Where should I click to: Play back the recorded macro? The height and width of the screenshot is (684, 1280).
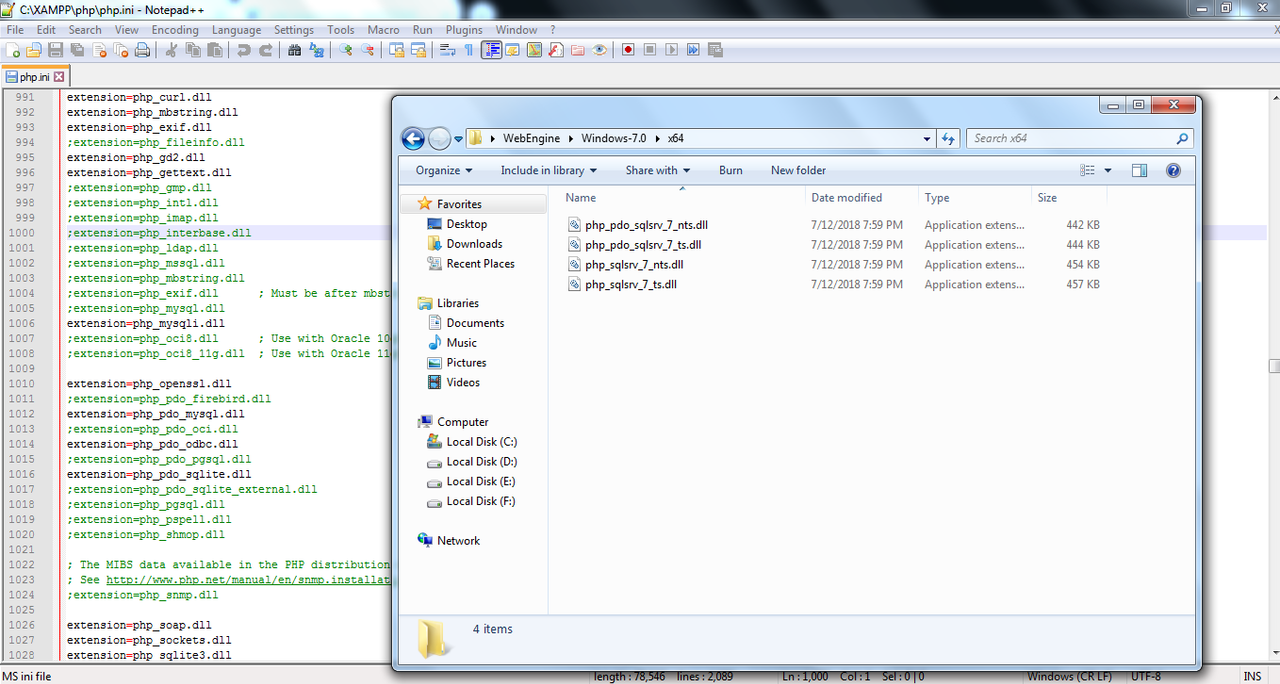point(671,50)
